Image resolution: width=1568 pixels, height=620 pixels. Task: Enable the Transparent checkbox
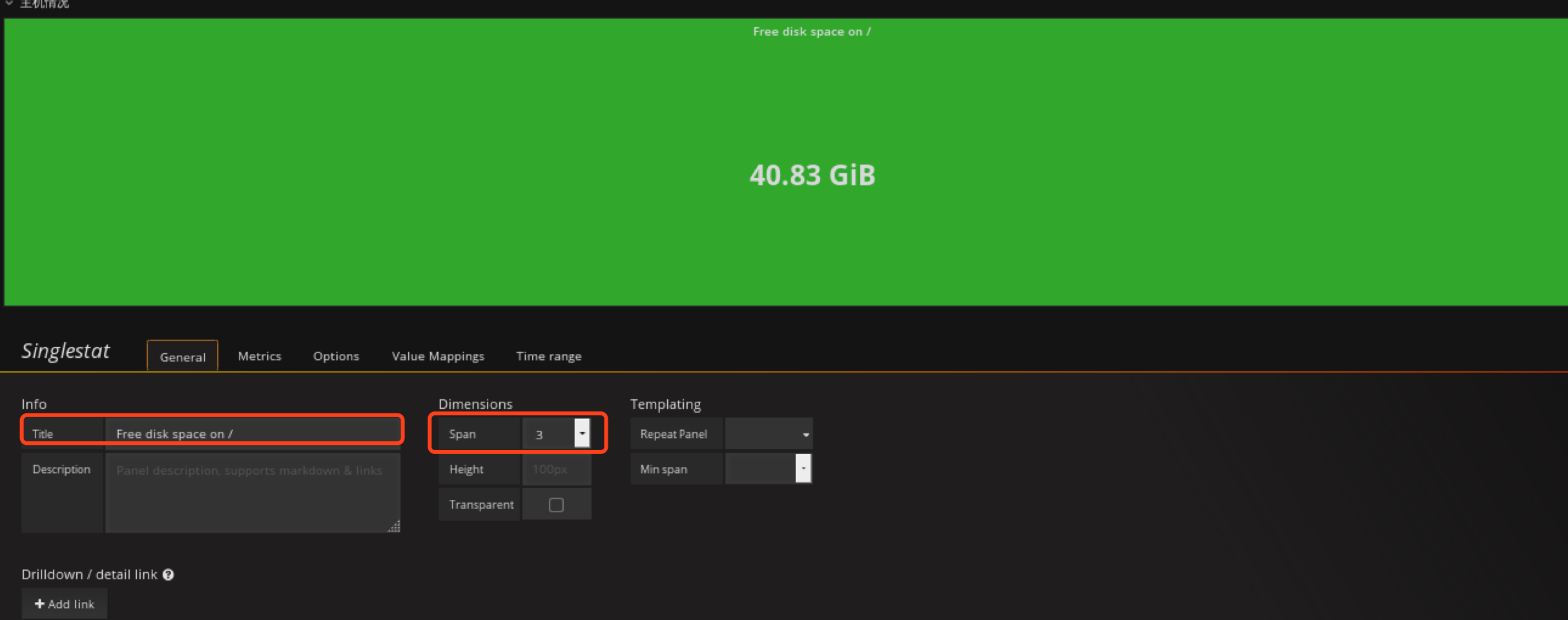tap(556, 504)
